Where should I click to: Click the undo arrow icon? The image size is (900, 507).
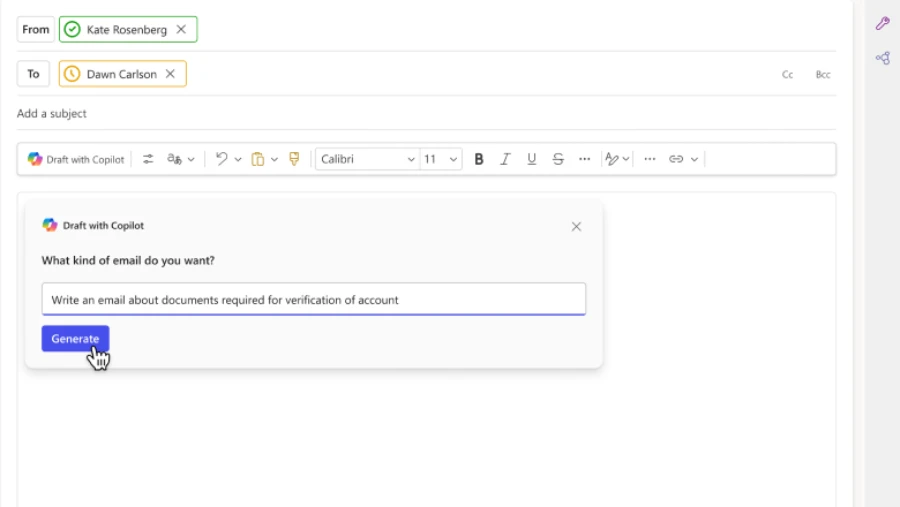tap(222, 159)
